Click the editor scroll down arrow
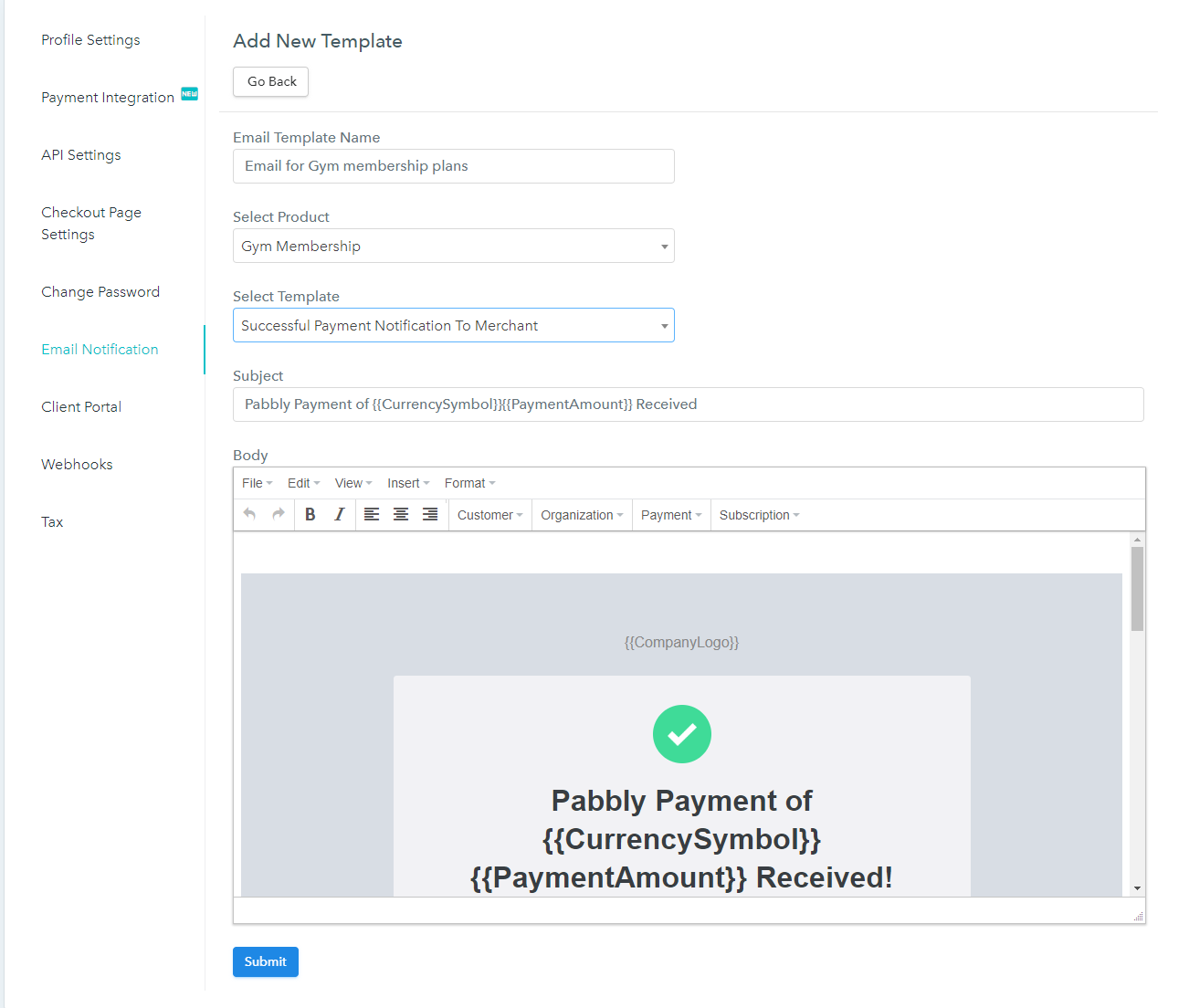Image resolution: width=1189 pixels, height=1008 pixels. coord(1137,888)
